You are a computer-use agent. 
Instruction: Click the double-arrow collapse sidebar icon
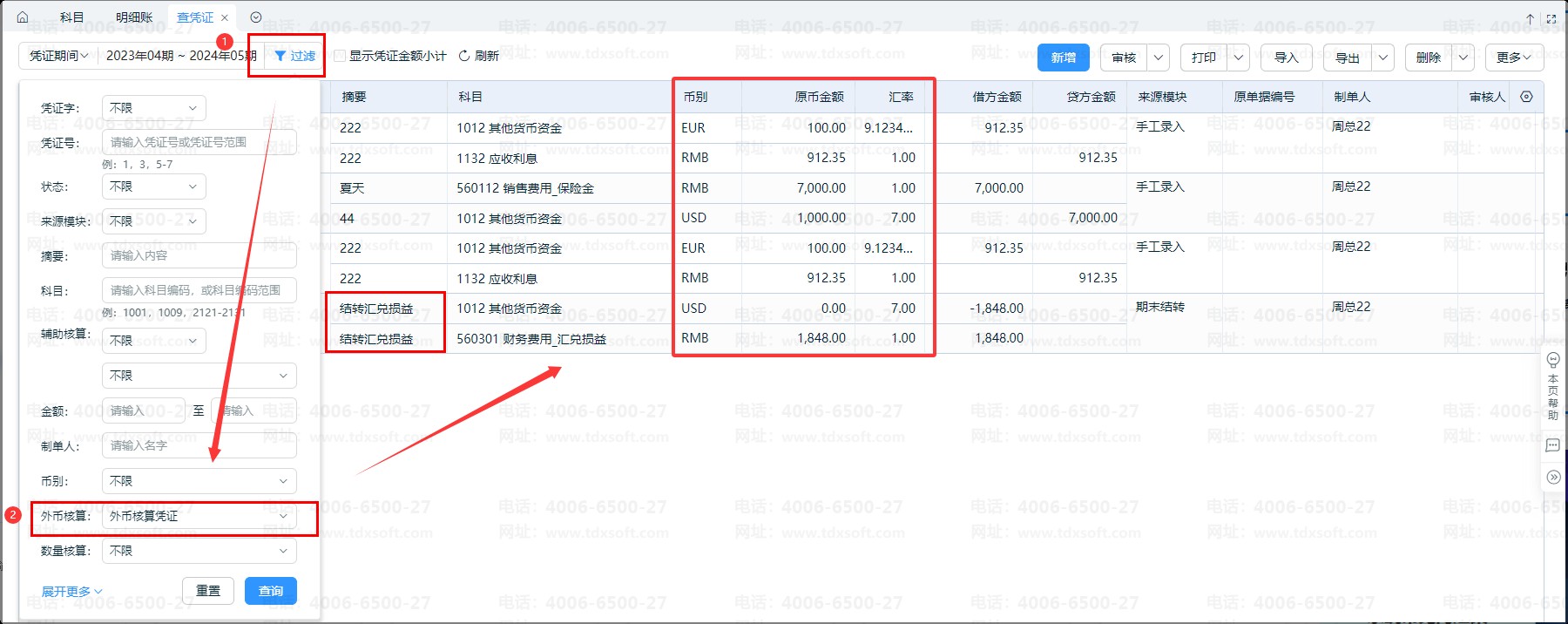(1552, 477)
